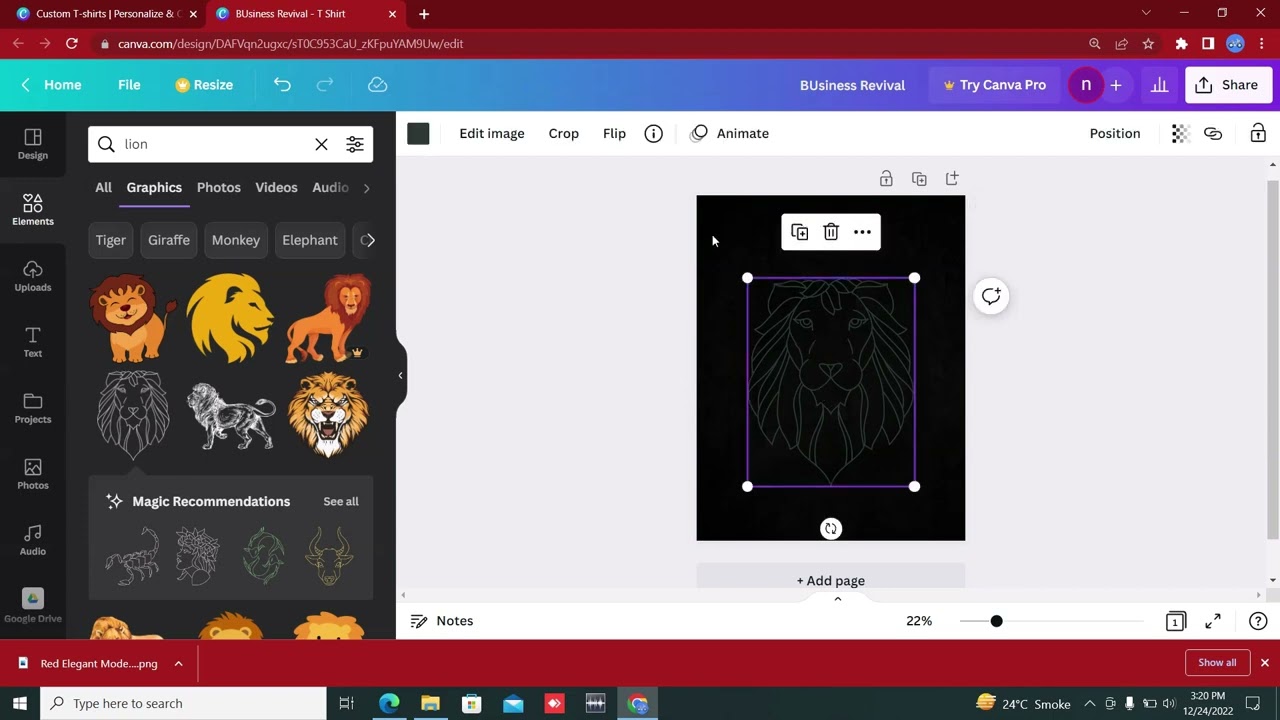
Task: Open the user account avatar
Action: (1086, 85)
